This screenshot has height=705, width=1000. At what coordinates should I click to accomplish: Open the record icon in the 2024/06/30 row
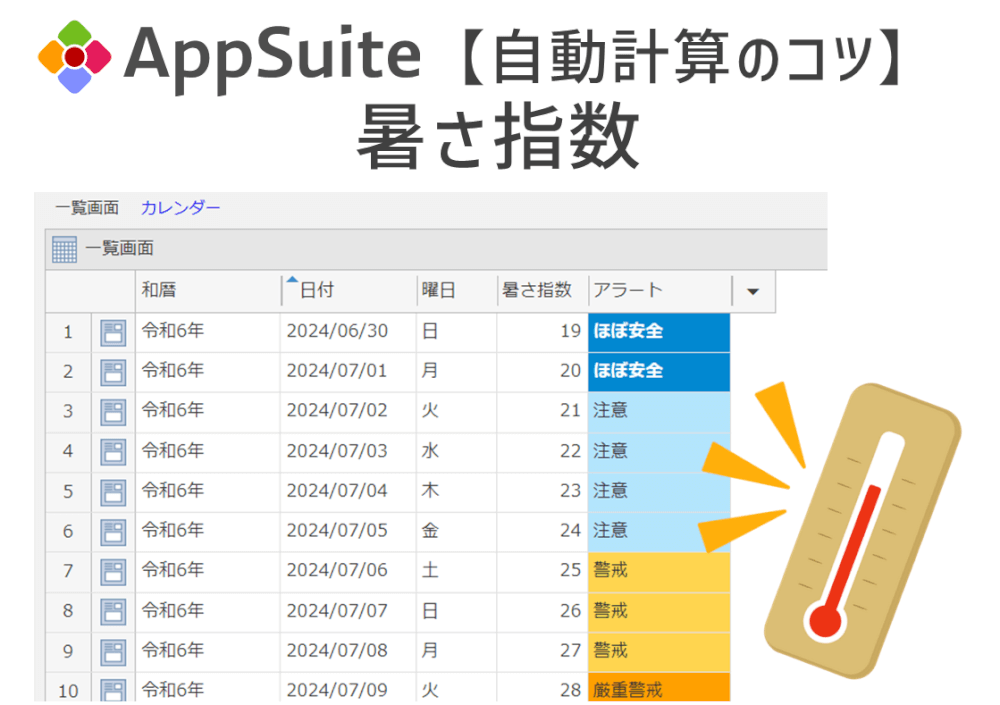click(112, 331)
